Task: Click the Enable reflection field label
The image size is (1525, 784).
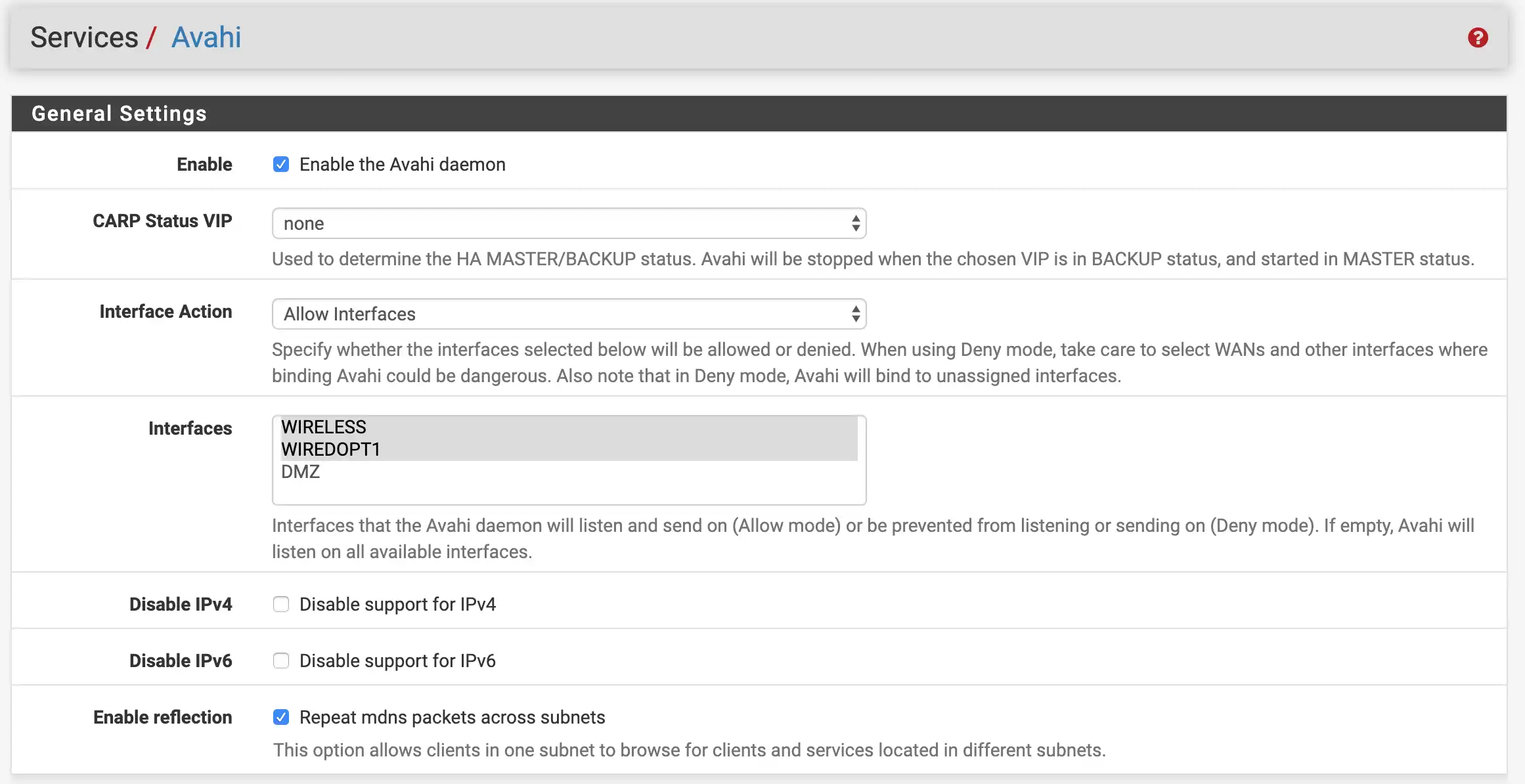Action: tap(162, 717)
